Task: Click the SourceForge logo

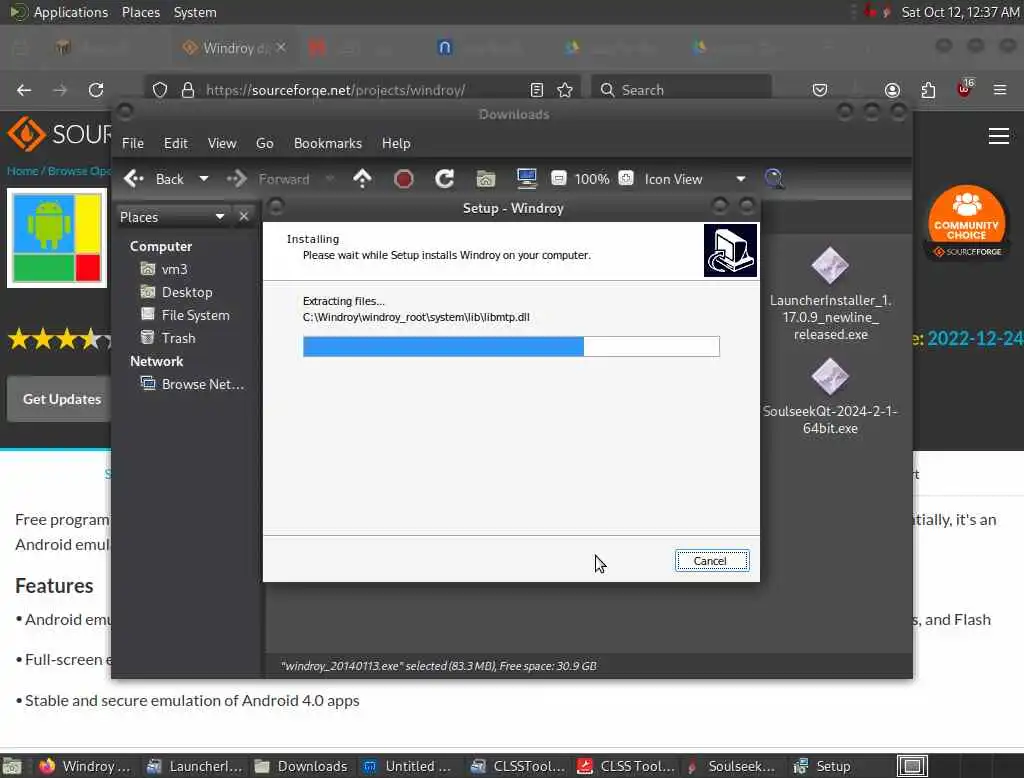Action: coord(59,134)
